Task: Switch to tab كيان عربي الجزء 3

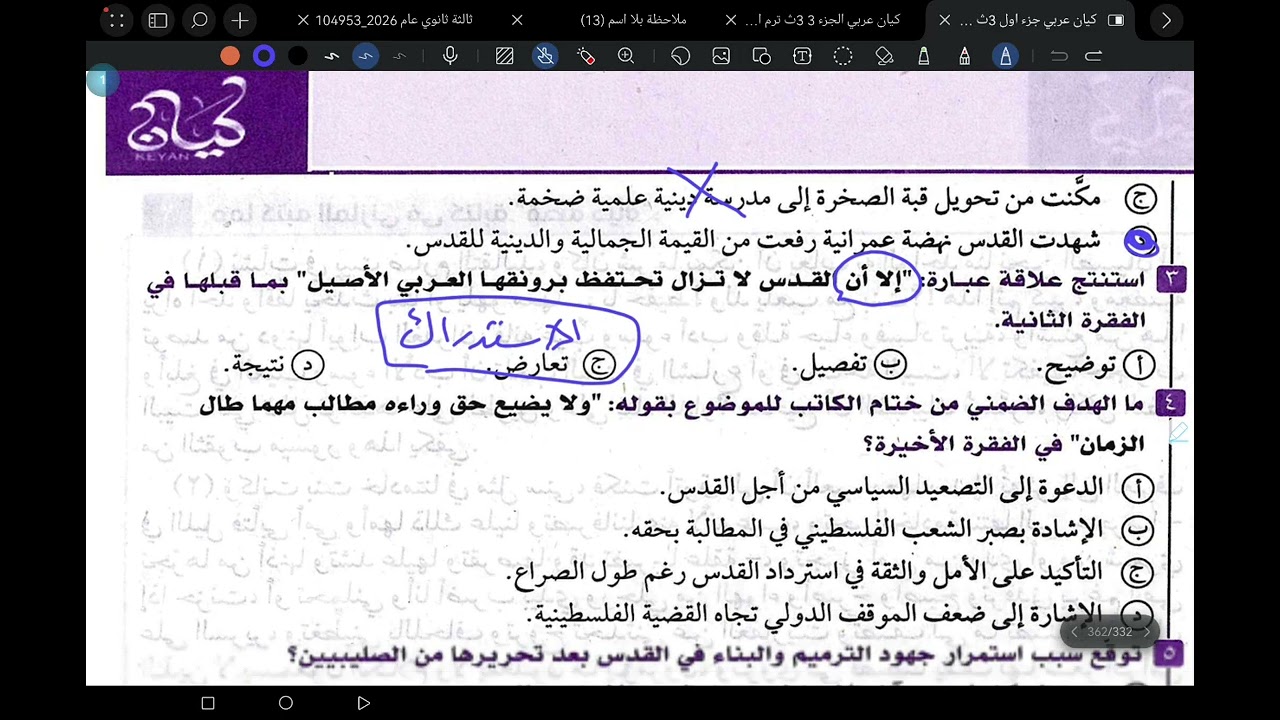Action: pyautogui.click(x=823, y=20)
